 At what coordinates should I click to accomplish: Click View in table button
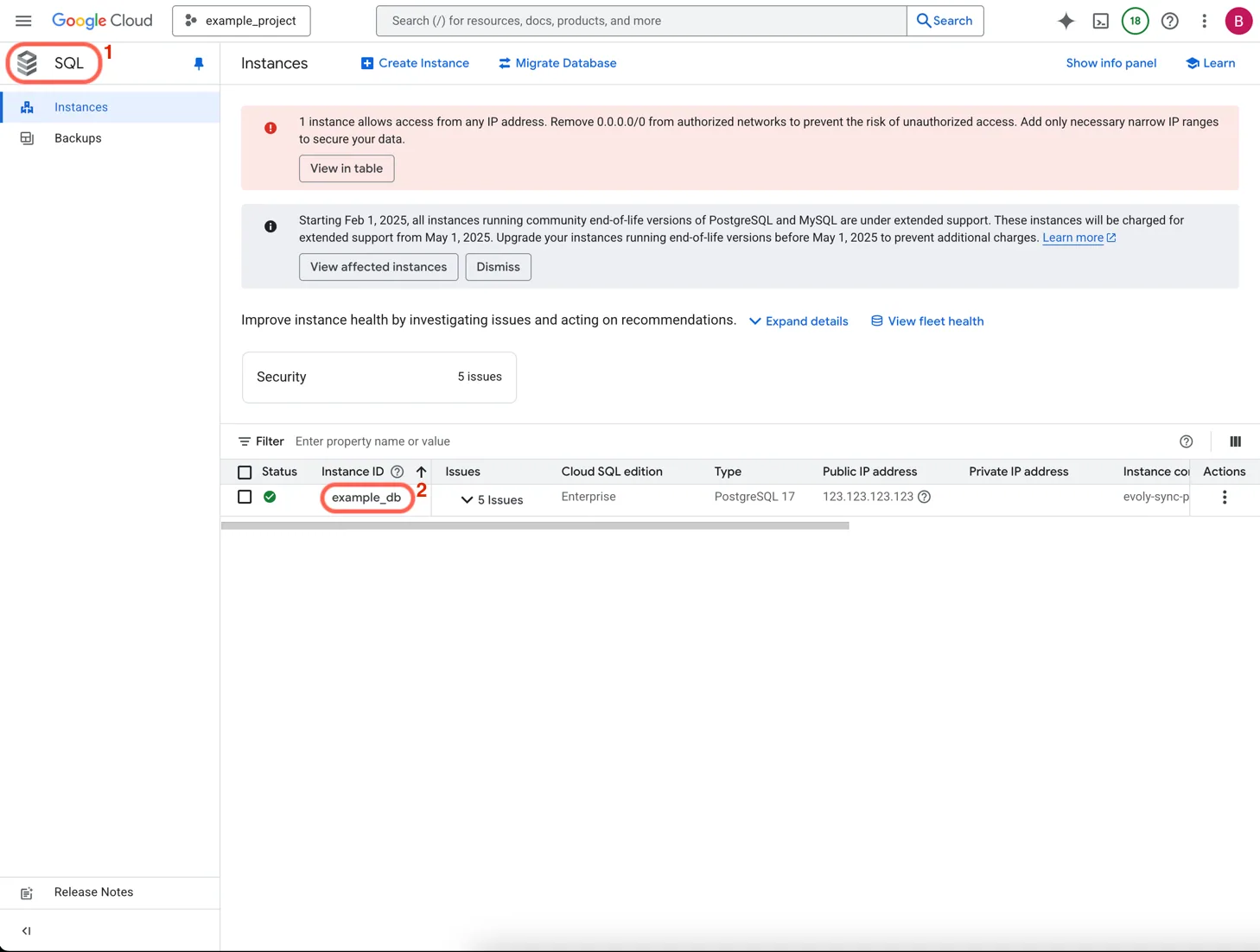pos(347,168)
